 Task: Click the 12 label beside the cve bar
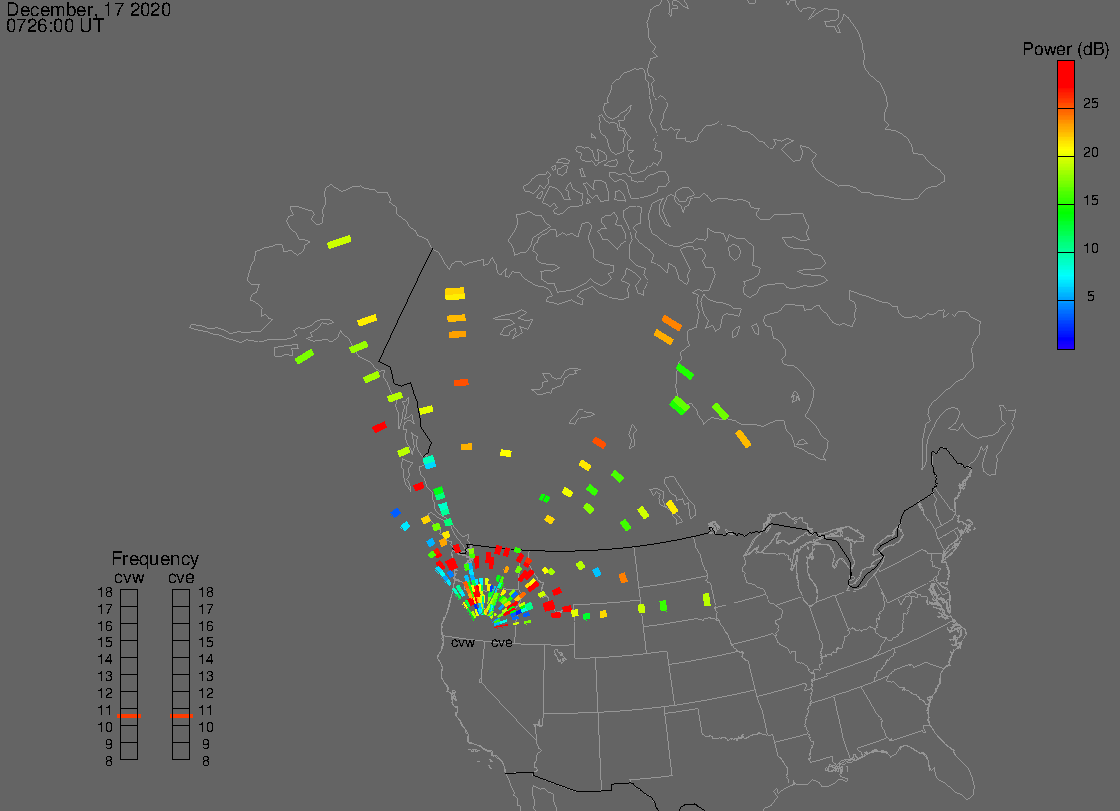[206, 693]
